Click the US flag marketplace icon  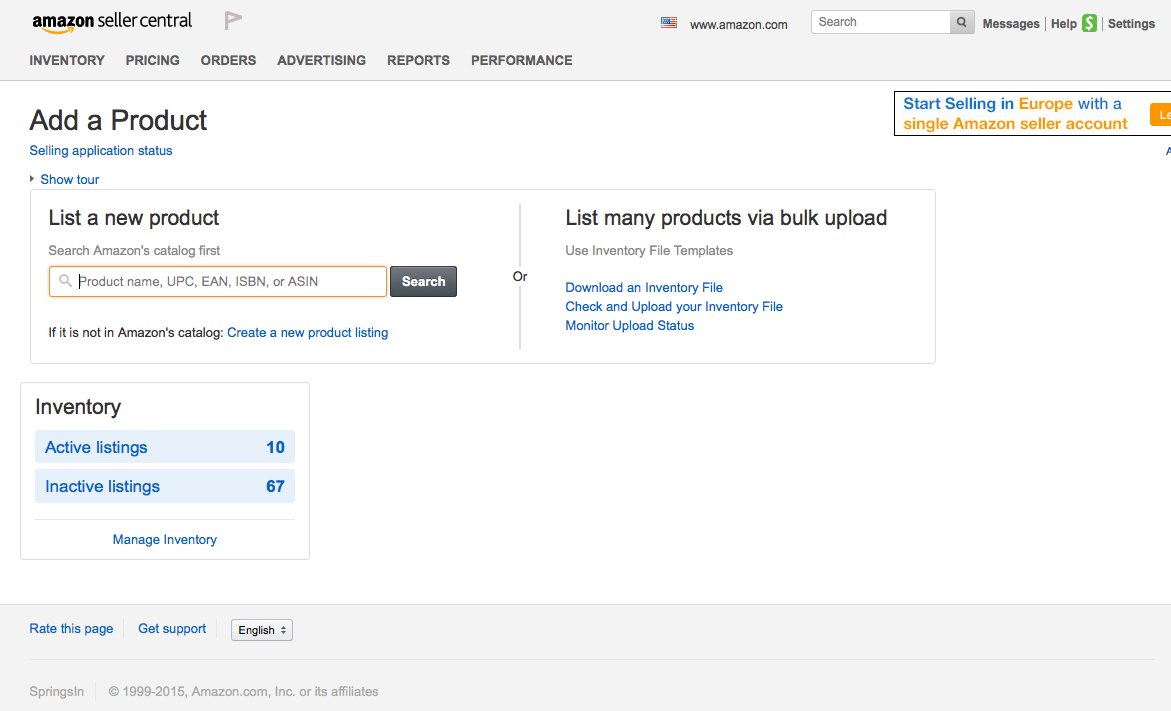[668, 22]
